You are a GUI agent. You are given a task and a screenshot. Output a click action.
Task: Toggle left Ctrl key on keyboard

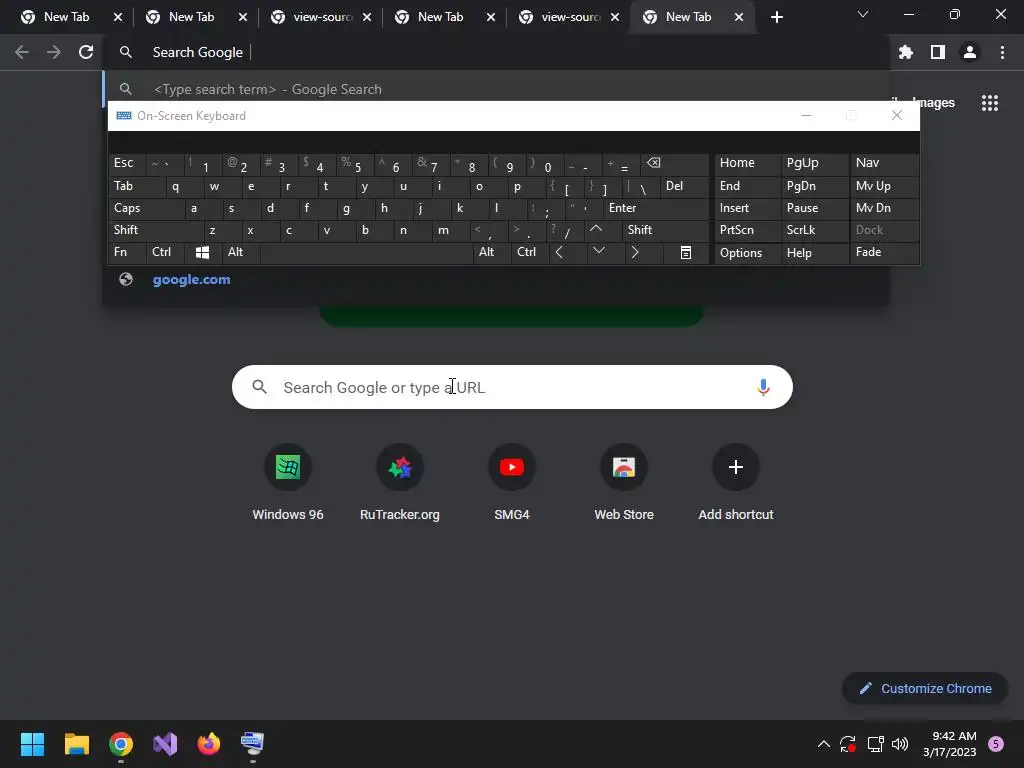165,252
